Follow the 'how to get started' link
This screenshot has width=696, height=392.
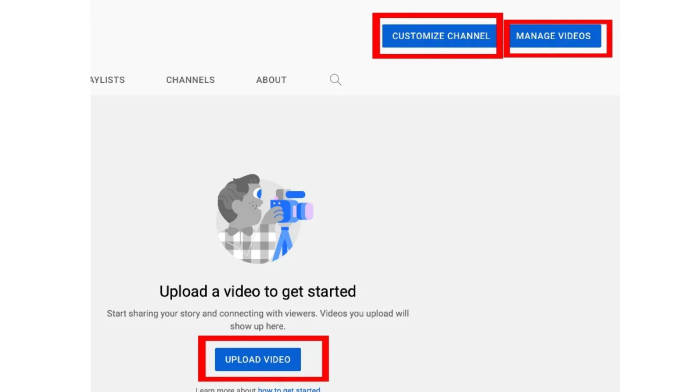[x=289, y=389]
